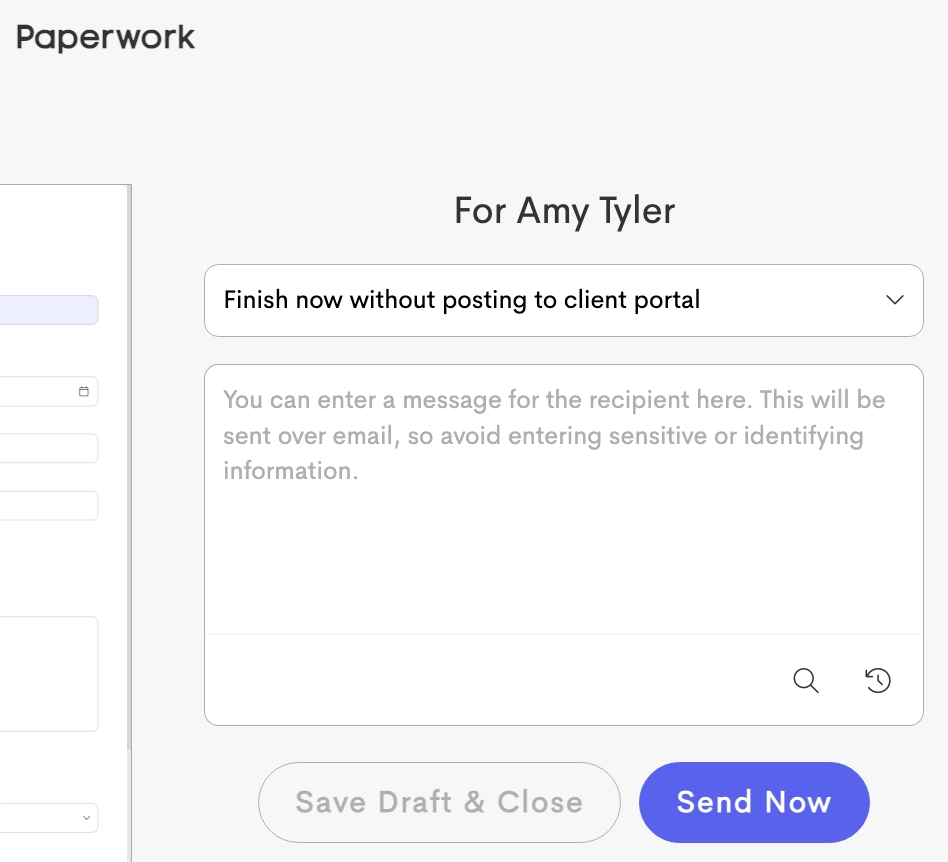Open message history via the clock icon
The image size is (948, 862).
point(878,680)
